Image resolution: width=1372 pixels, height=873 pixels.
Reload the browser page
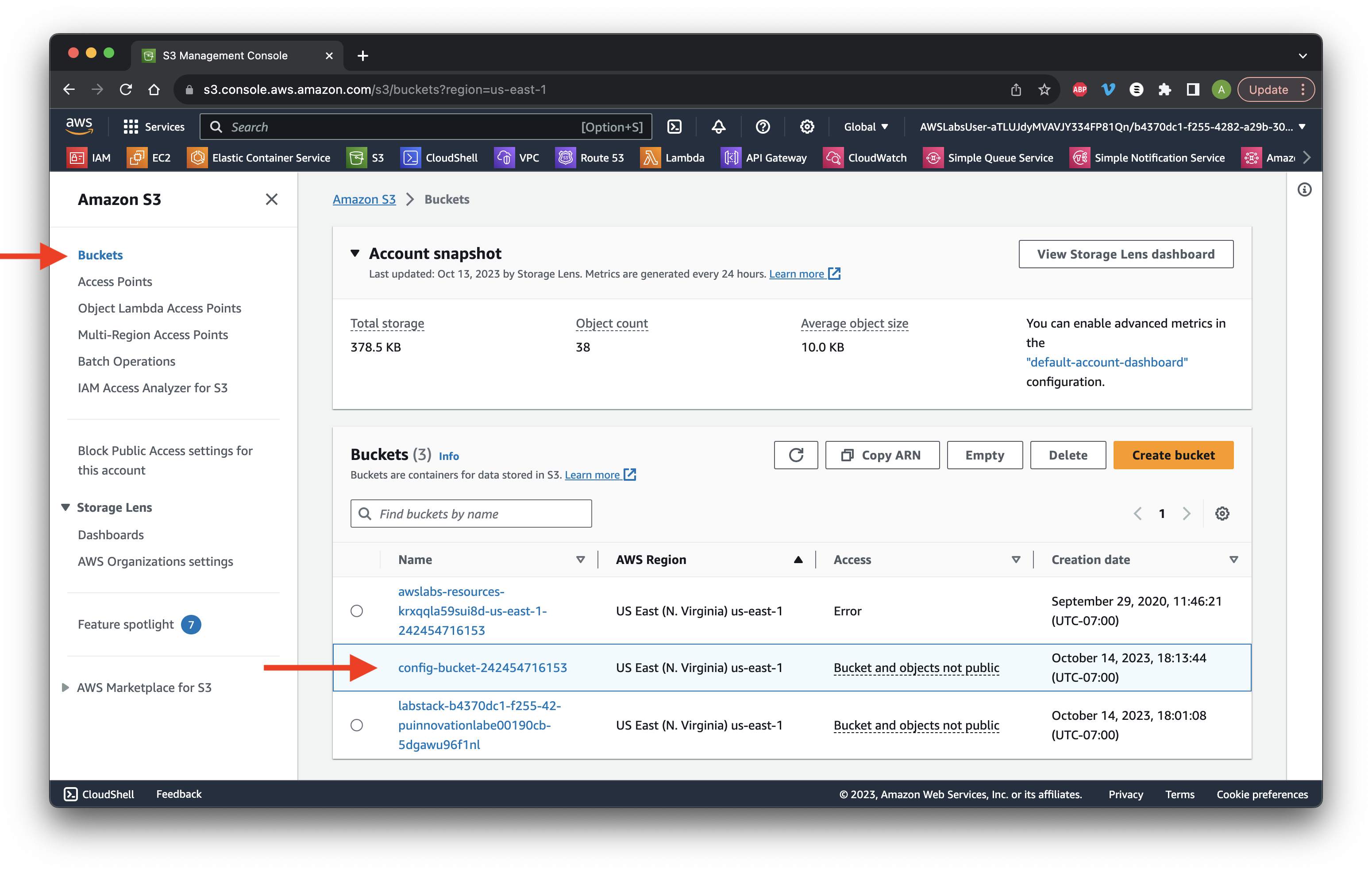126,89
